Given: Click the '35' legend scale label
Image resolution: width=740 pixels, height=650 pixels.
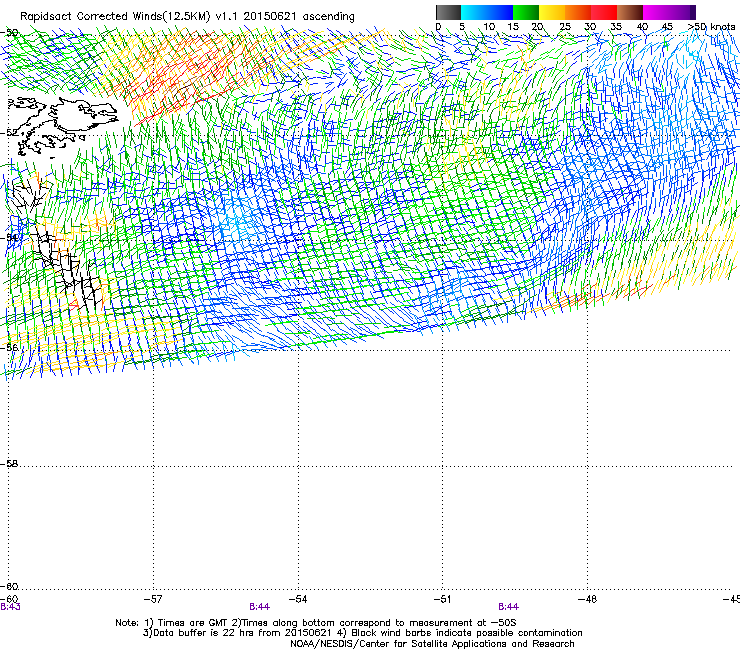Looking at the screenshot, I should click(x=616, y=27).
